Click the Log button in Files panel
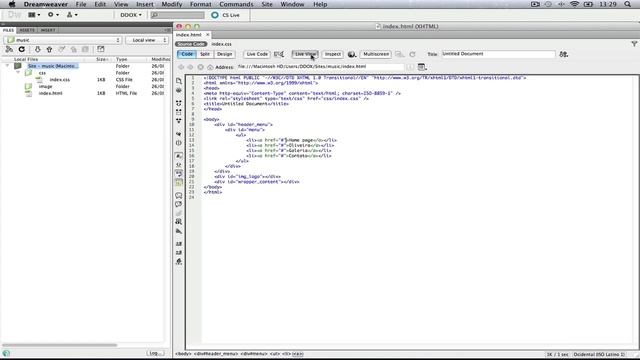640x360 pixels. click(x=156, y=353)
